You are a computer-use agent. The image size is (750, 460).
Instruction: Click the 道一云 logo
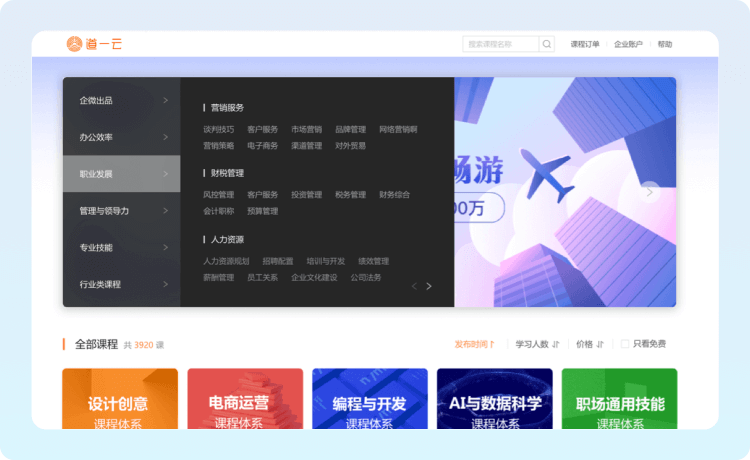pos(94,44)
